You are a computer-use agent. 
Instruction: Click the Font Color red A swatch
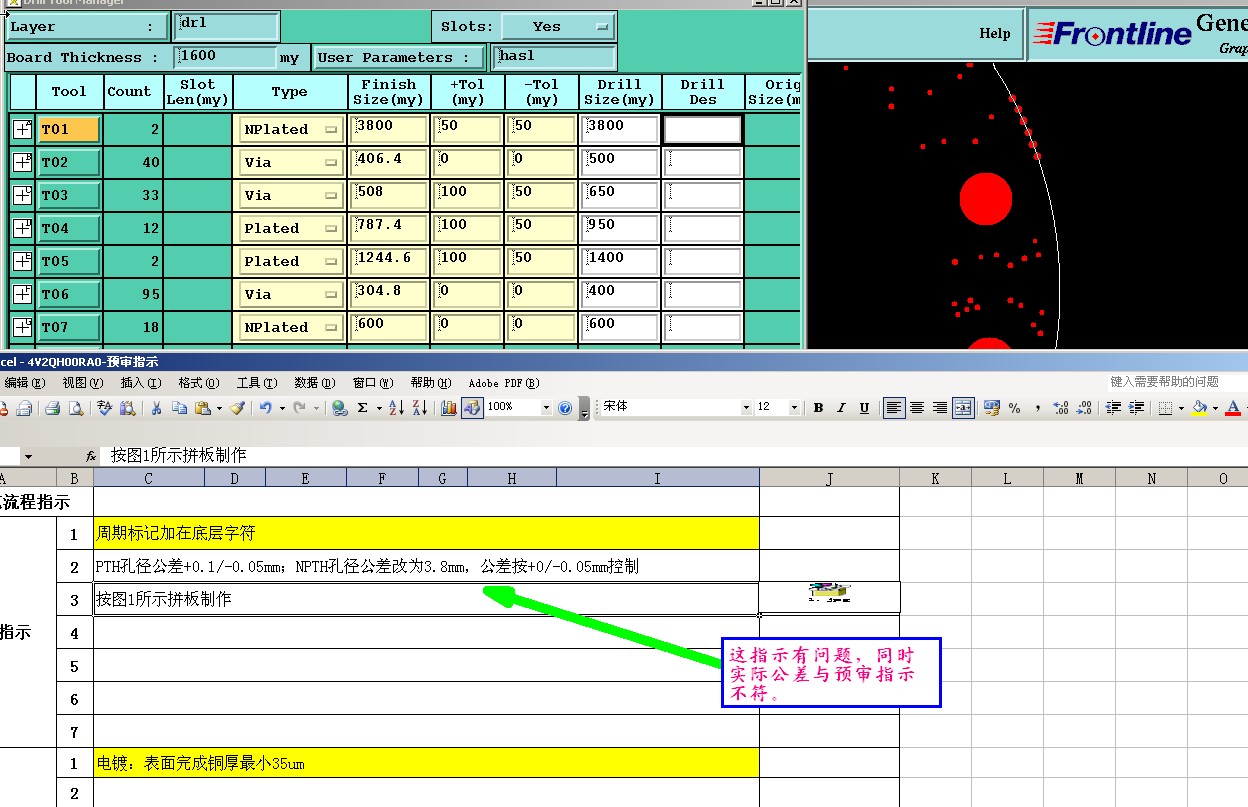(1233, 408)
